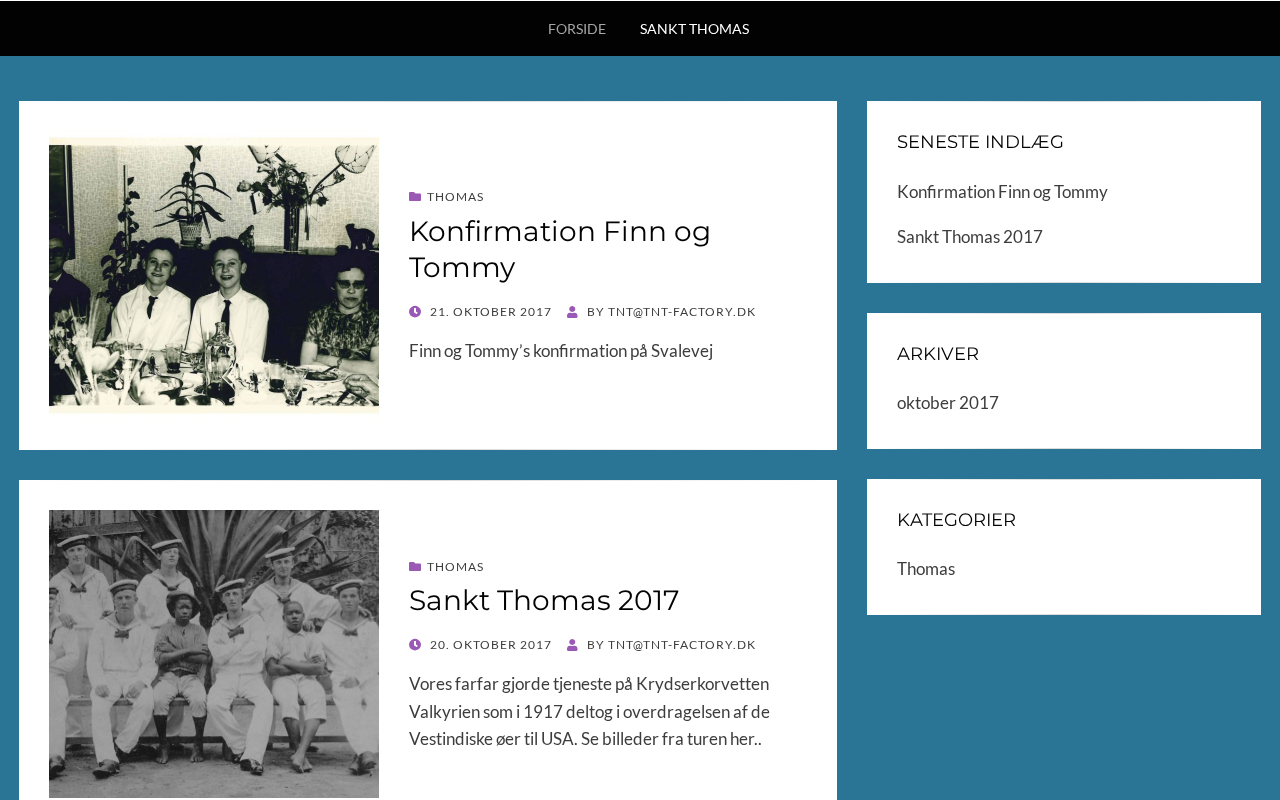Viewport: 1280px width, 800px height.
Task: Click the confirmation dinner photo thumbnail
Action: click(x=214, y=275)
